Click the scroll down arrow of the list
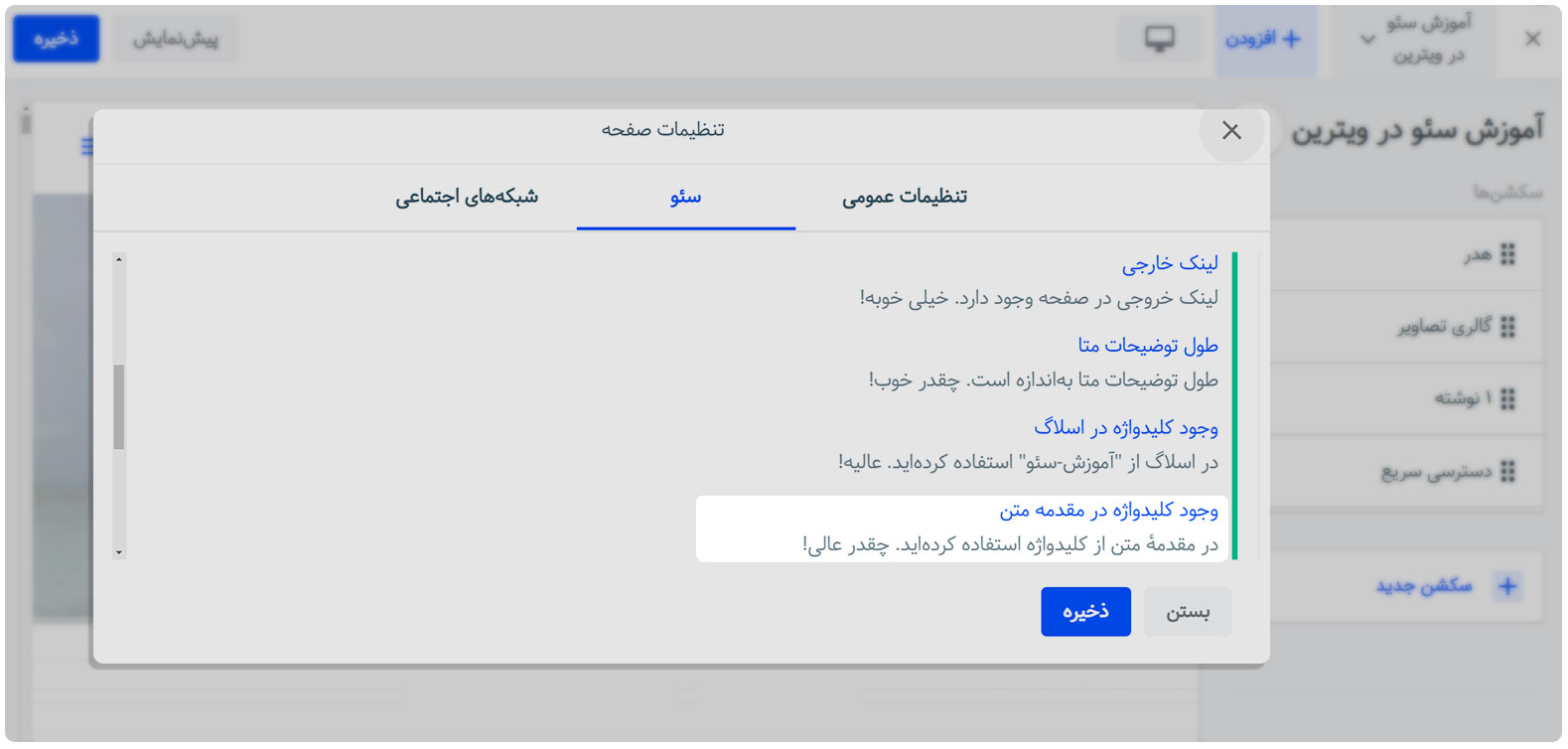Viewport: 1568px width, 749px height. 119,552
